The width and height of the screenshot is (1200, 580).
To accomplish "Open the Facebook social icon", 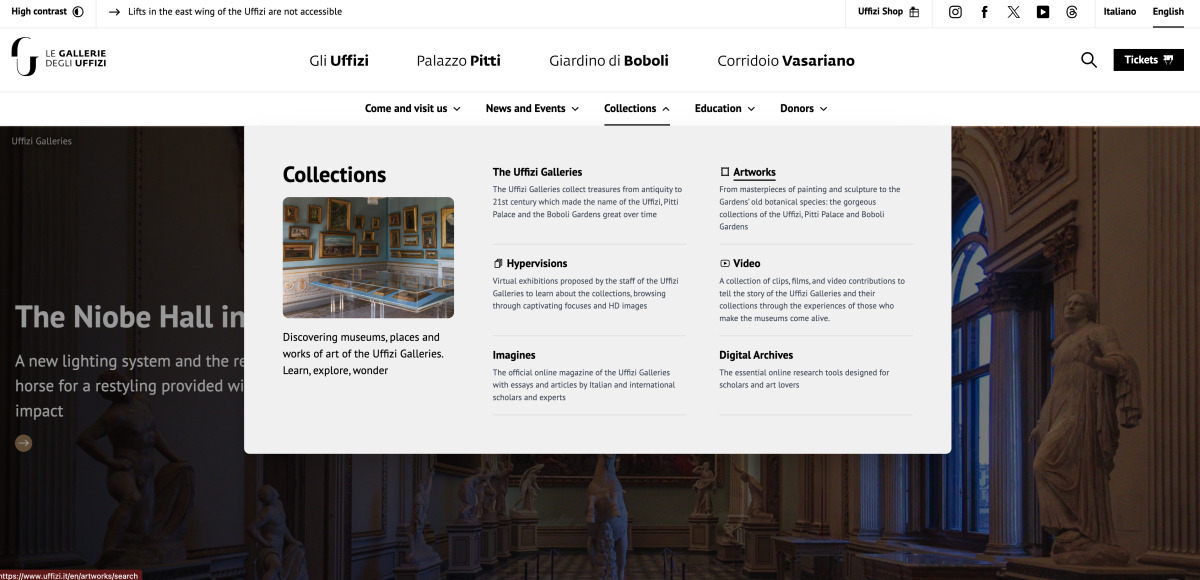I will [x=984, y=12].
